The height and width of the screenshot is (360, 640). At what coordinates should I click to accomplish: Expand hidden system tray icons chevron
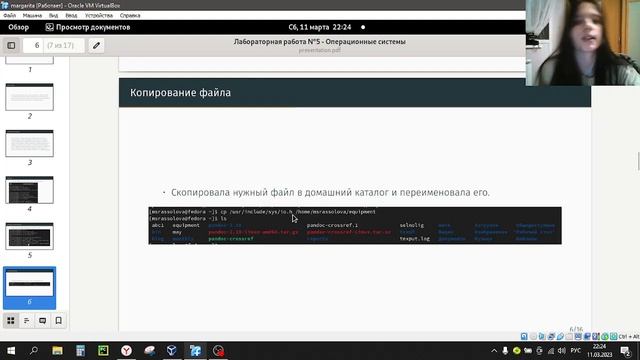pyautogui.click(x=494, y=351)
